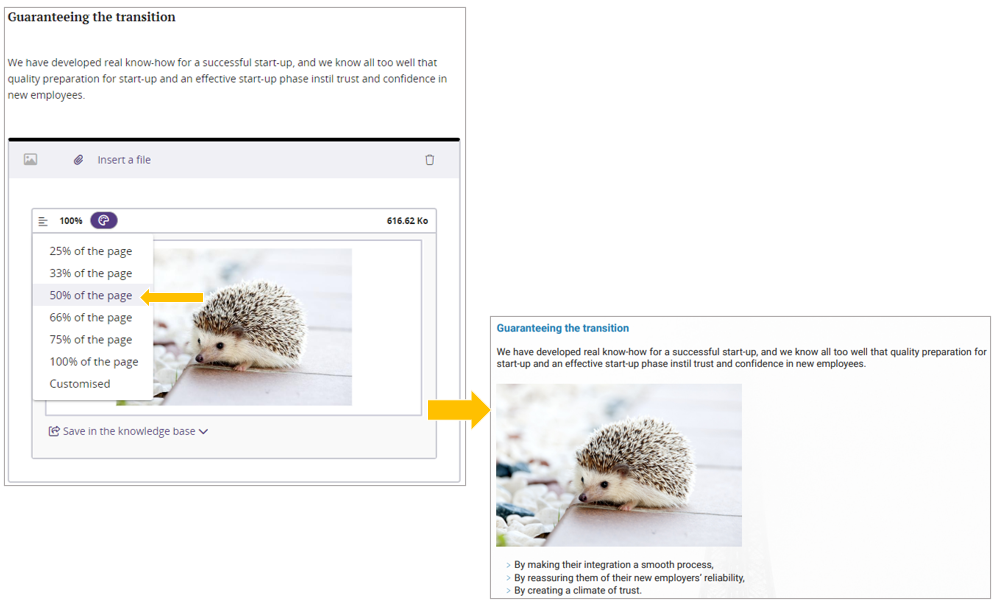Select 75% of the page

click(91, 339)
